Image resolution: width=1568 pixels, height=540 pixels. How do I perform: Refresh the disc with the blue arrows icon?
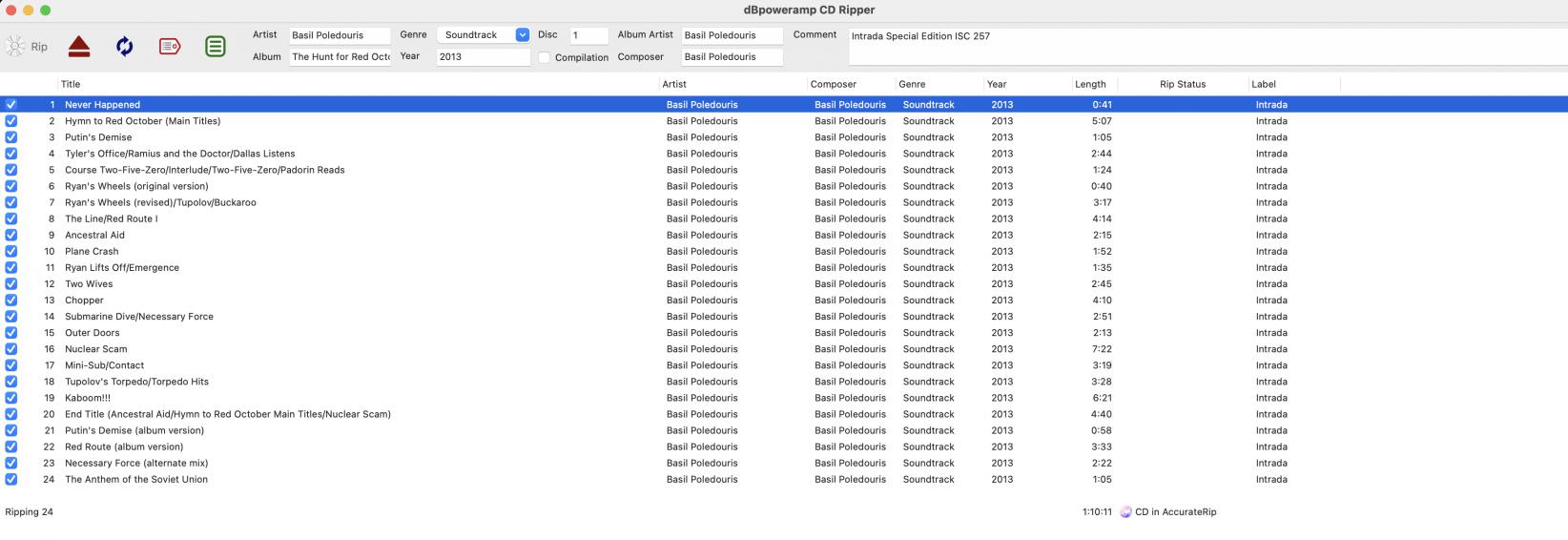click(x=125, y=47)
